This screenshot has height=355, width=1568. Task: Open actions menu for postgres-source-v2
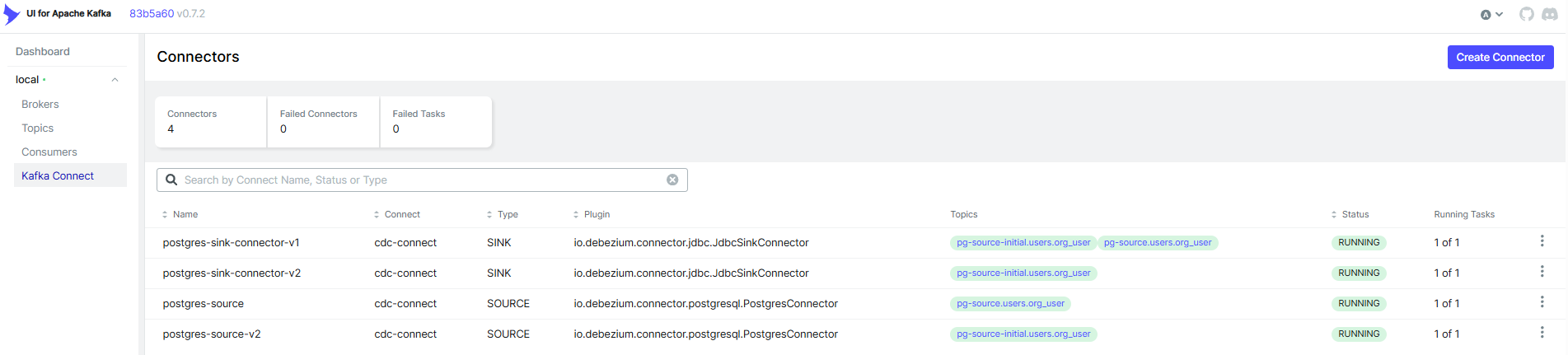pyautogui.click(x=1542, y=333)
